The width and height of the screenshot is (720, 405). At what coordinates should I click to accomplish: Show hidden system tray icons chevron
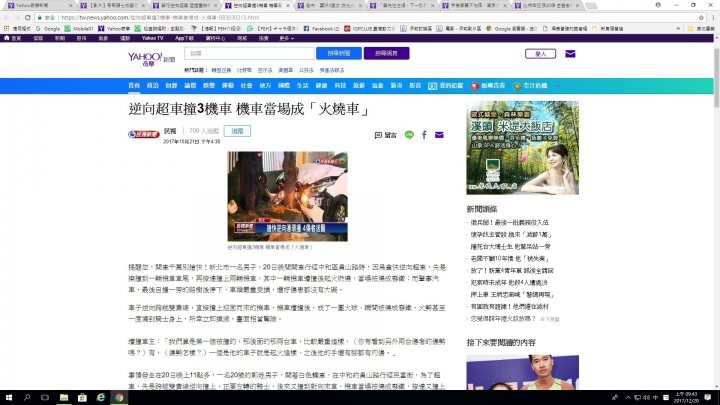tap(628, 398)
